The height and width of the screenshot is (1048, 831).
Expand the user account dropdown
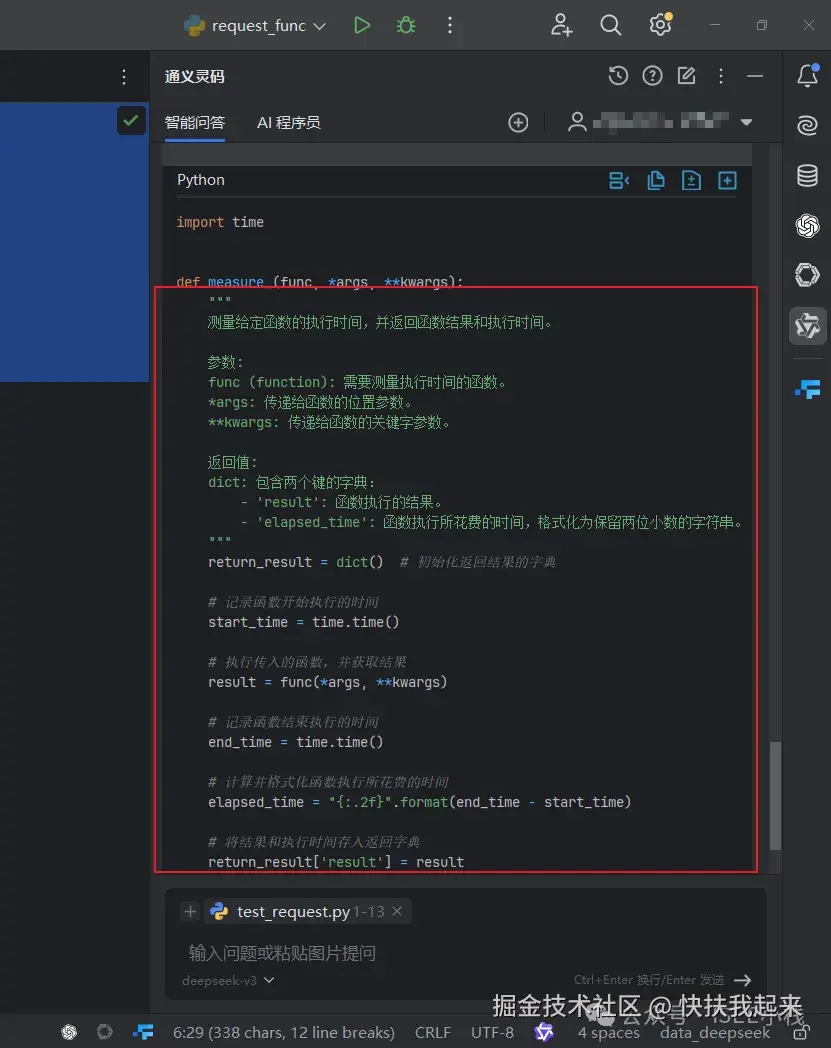(x=746, y=122)
